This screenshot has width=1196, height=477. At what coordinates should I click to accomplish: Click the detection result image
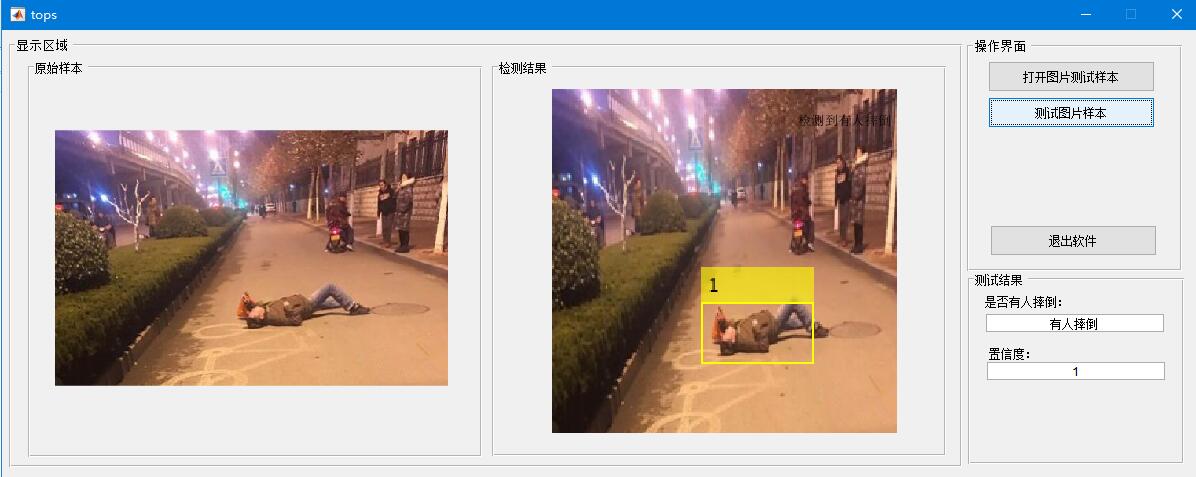724,261
